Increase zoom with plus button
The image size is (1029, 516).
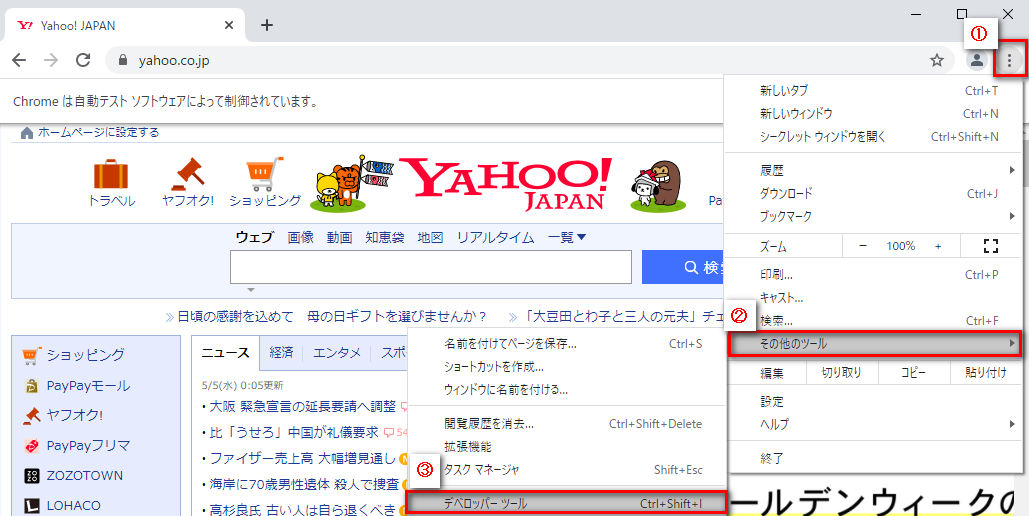[x=938, y=246]
